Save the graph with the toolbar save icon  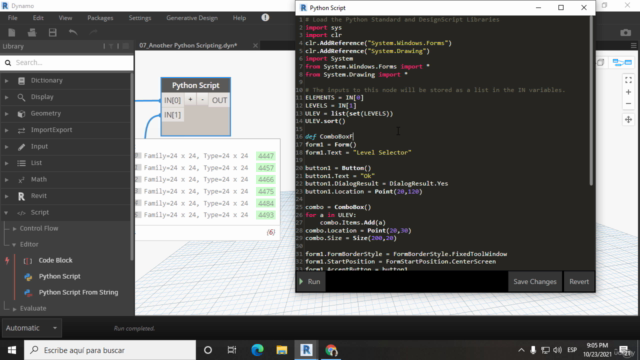tap(53, 33)
